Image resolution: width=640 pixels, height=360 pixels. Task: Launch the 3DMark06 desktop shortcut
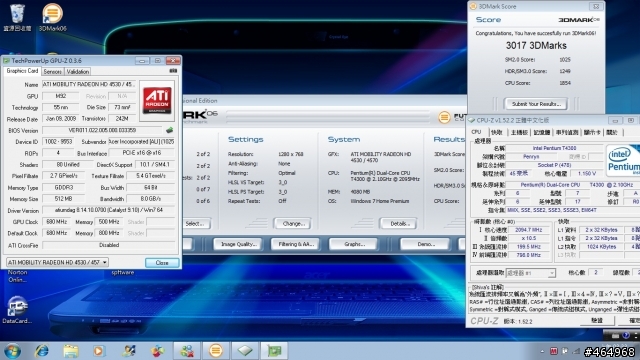[52, 17]
